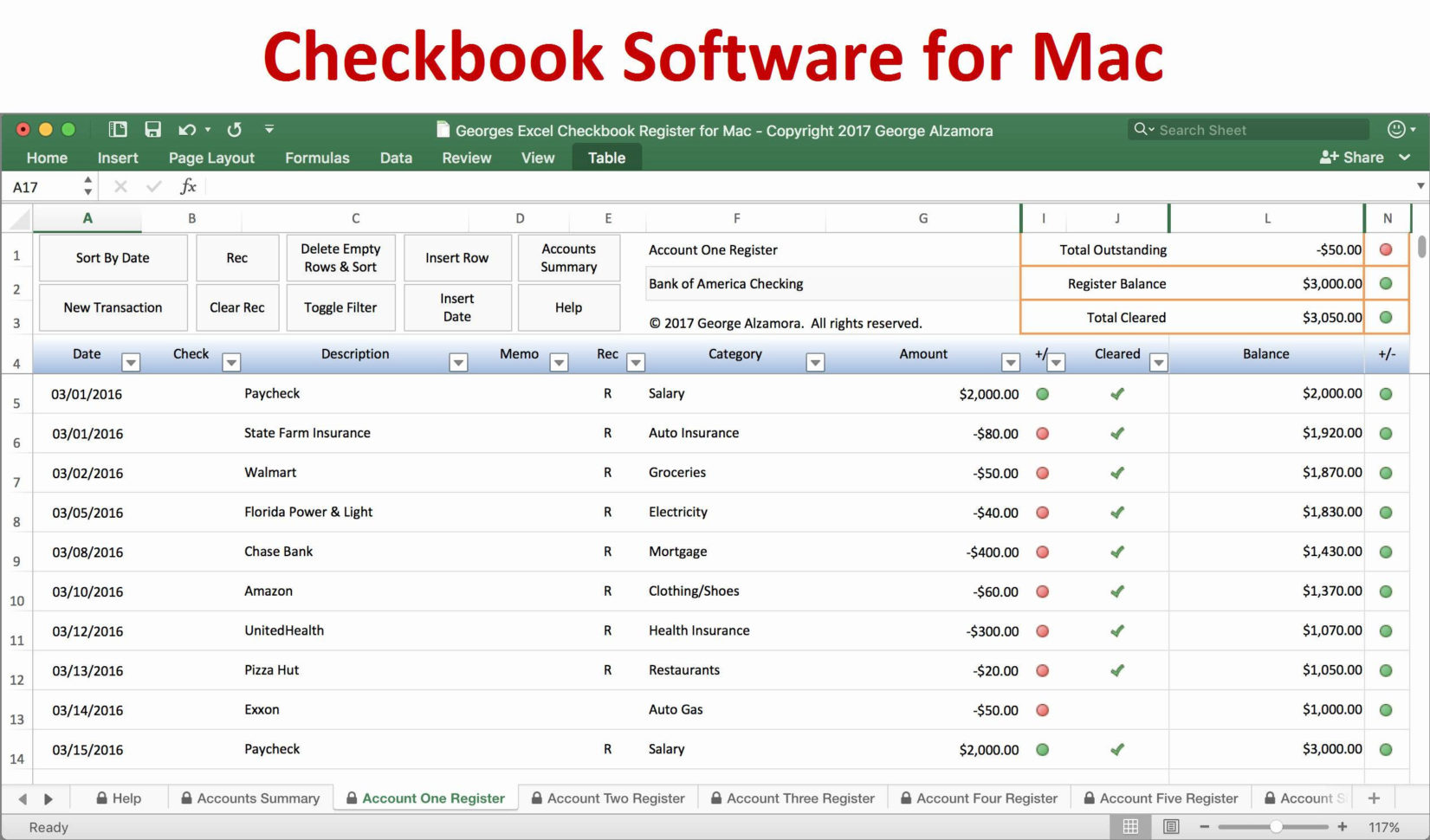Click the lock icon on Help sheet tab
Image resolution: width=1430 pixels, height=840 pixels.
pos(102,798)
